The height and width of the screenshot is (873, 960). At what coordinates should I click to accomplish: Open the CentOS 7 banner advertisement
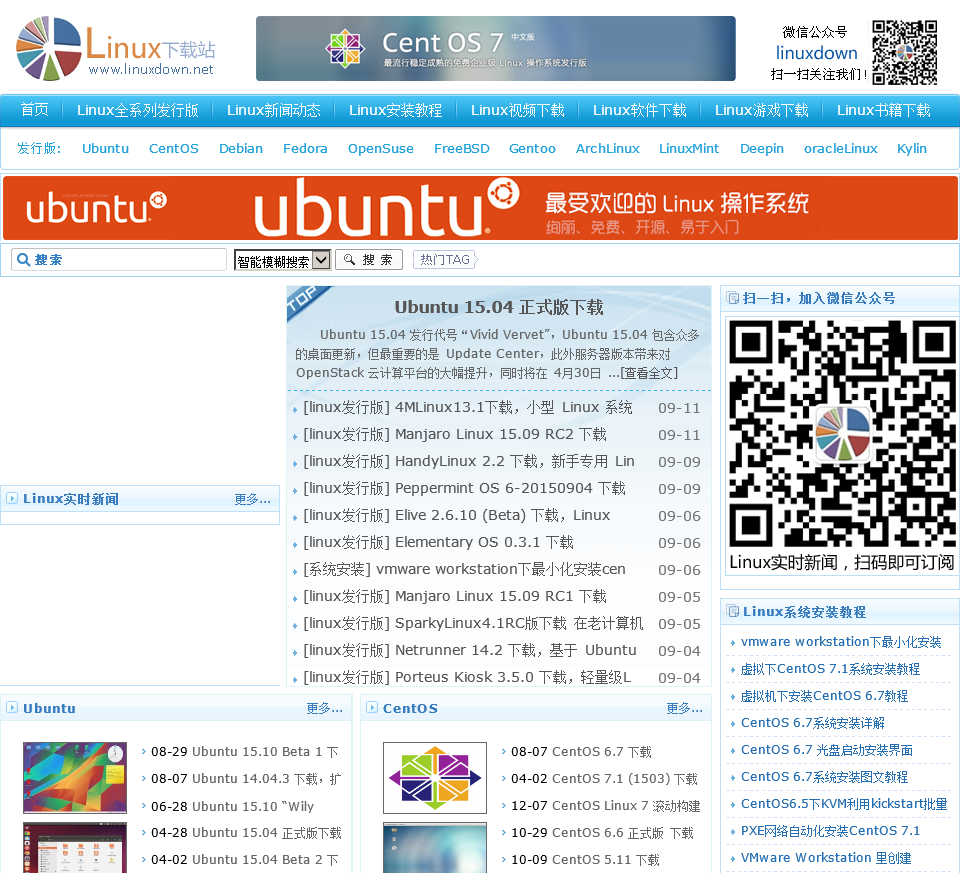[495, 48]
